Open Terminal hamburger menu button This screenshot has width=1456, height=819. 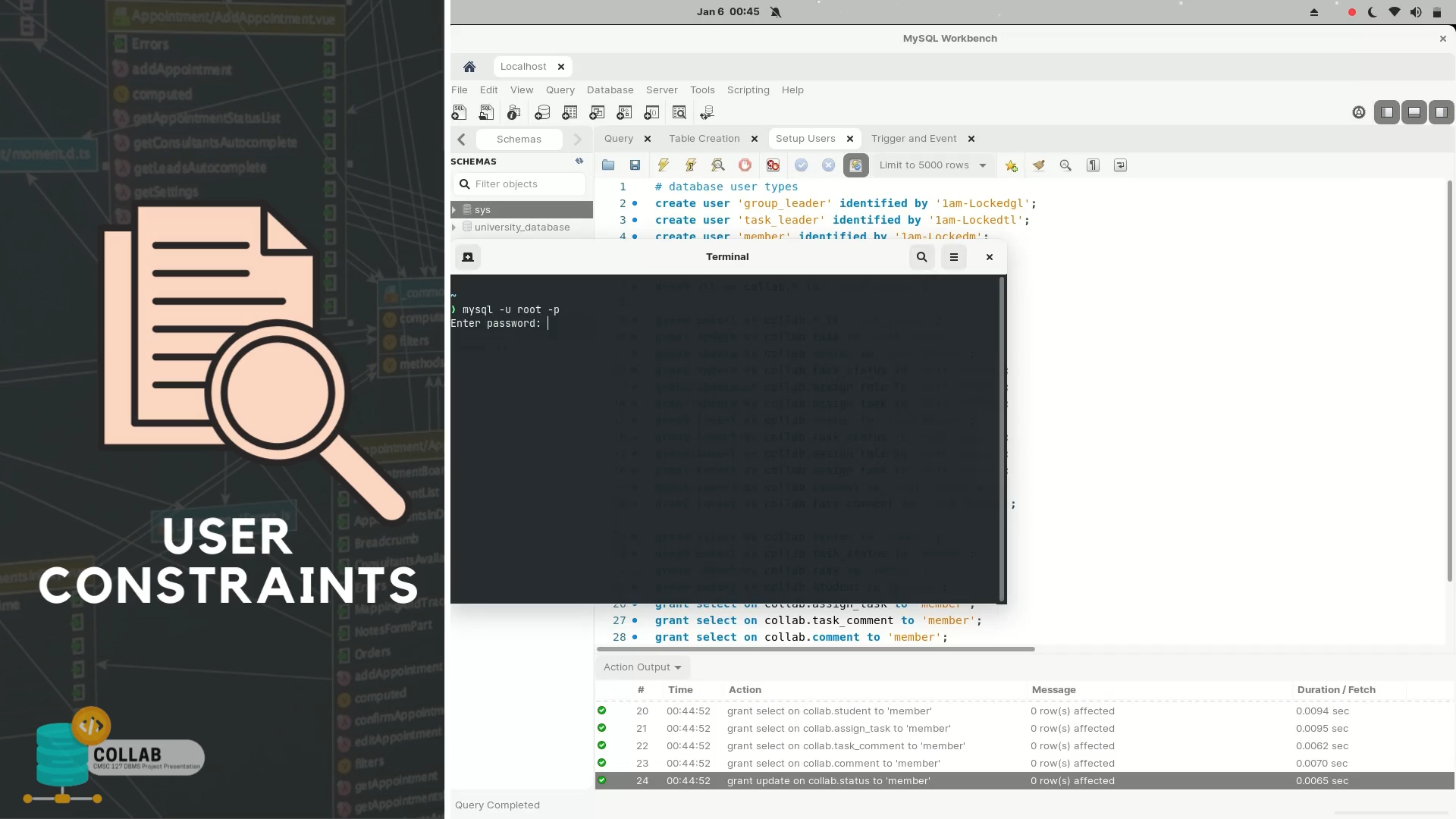(x=954, y=257)
